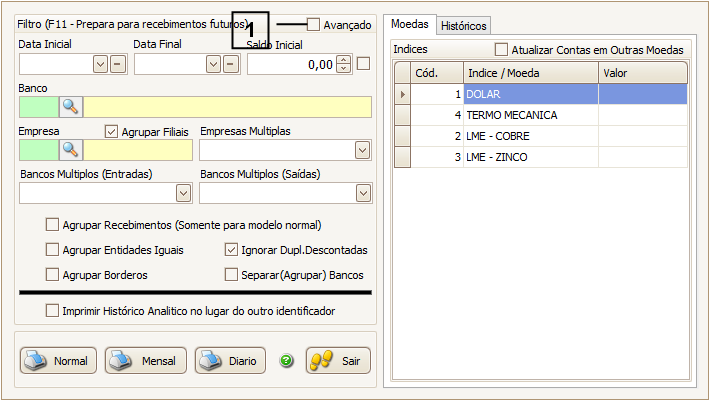Toggle Ignorar Dupl.Descontadas checkbox
The height and width of the screenshot is (401, 710).
click(x=232, y=250)
